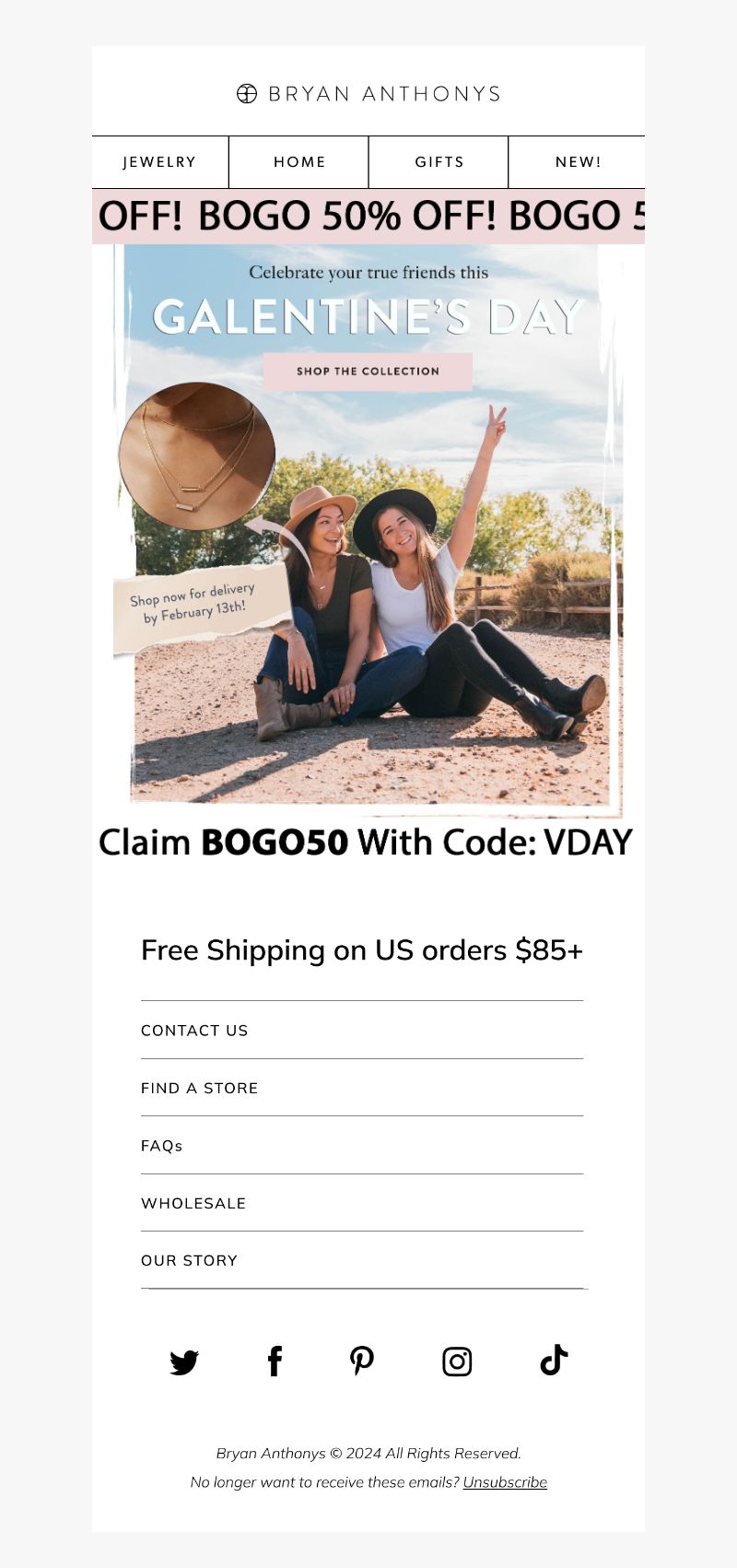
Task: Open the CONTACT US link
Action: (x=194, y=1031)
